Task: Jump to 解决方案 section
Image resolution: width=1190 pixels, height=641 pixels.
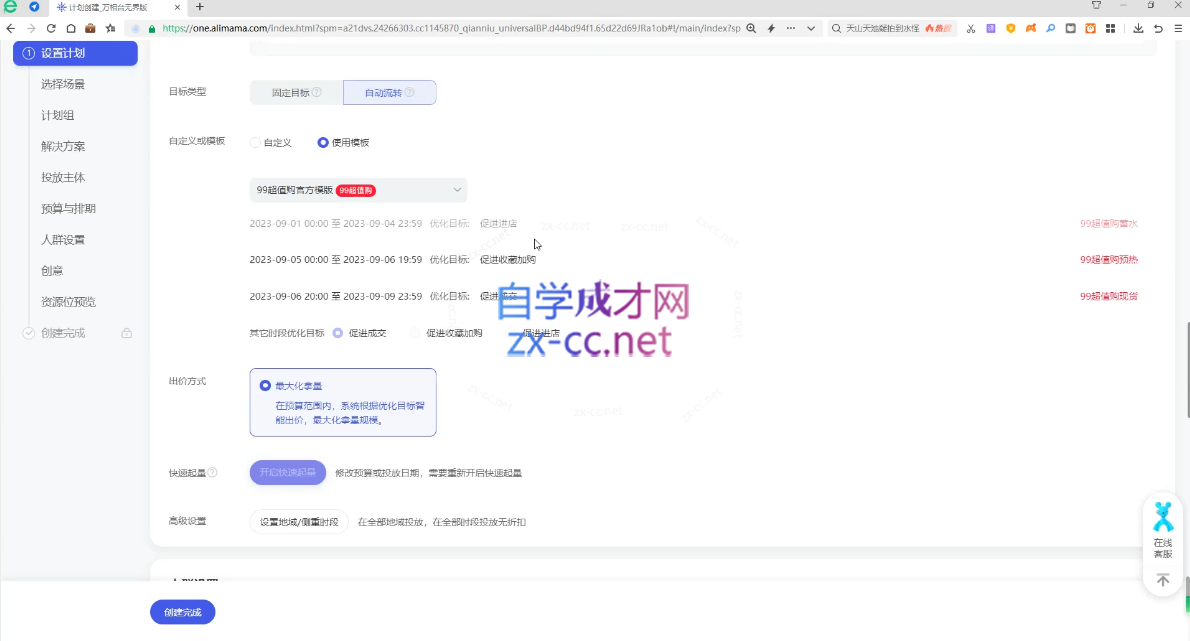Action: (x=63, y=146)
